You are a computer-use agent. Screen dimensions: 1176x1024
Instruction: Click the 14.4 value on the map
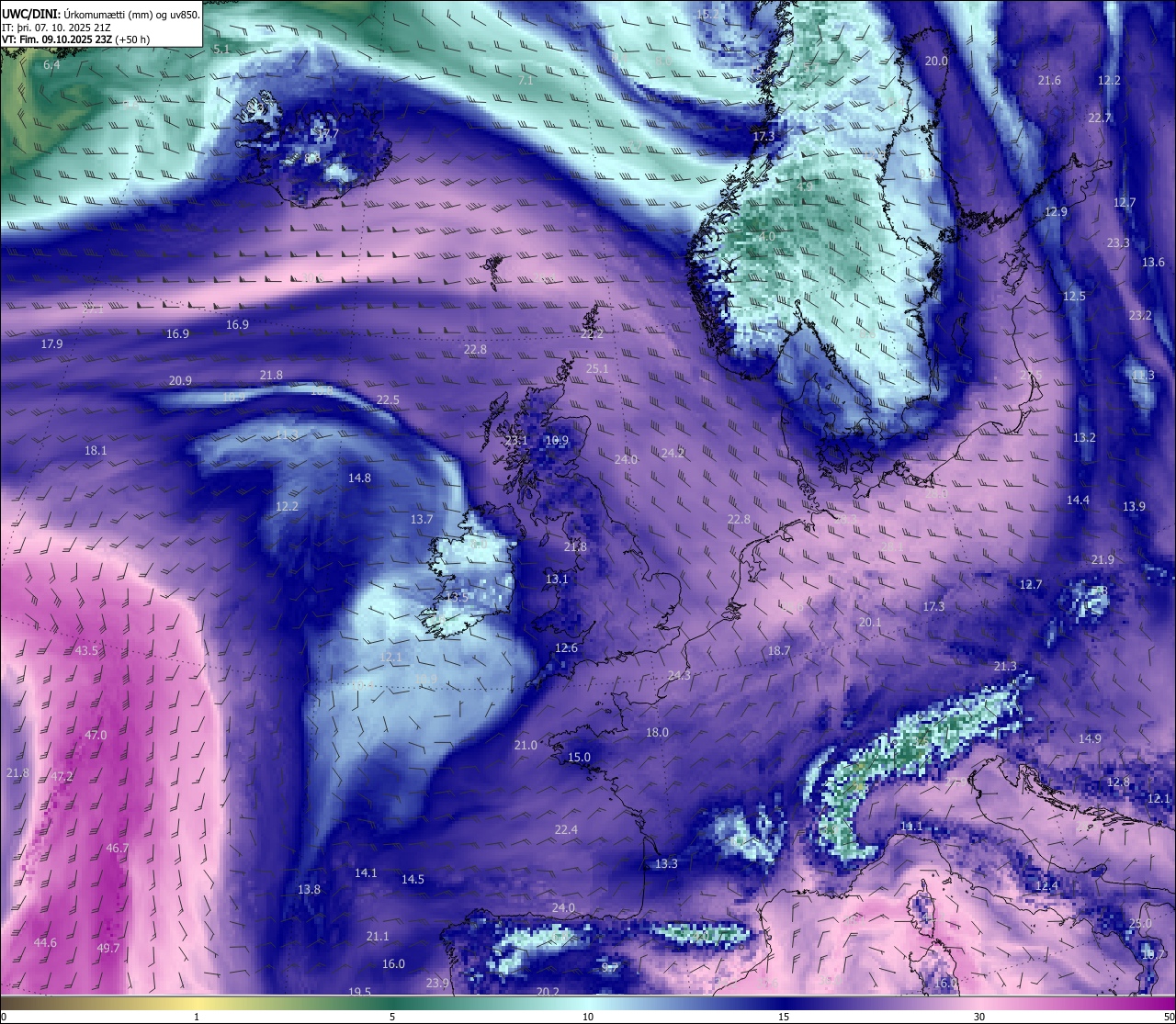click(1078, 501)
